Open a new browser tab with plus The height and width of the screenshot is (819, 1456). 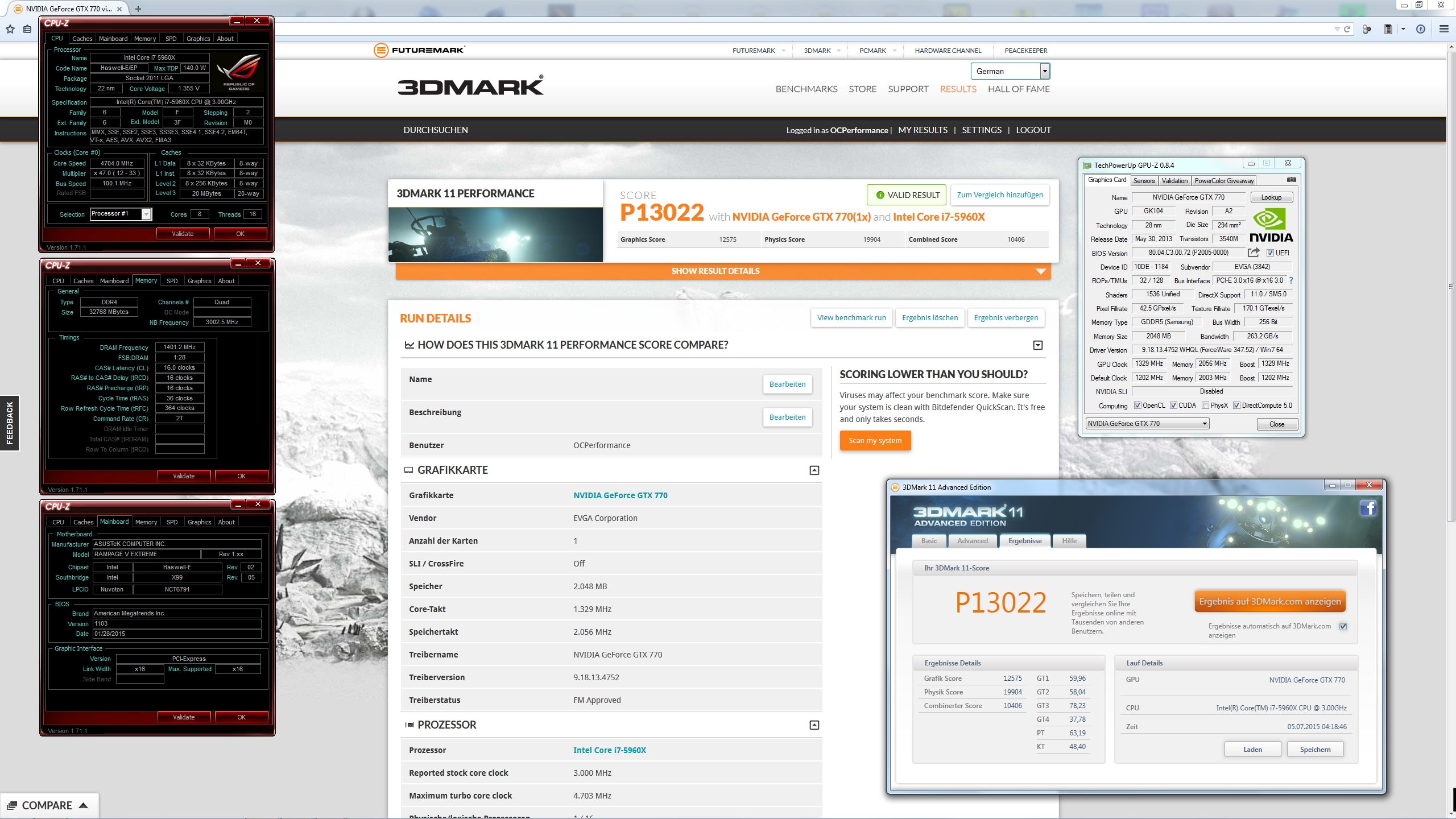pyautogui.click(x=138, y=9)
